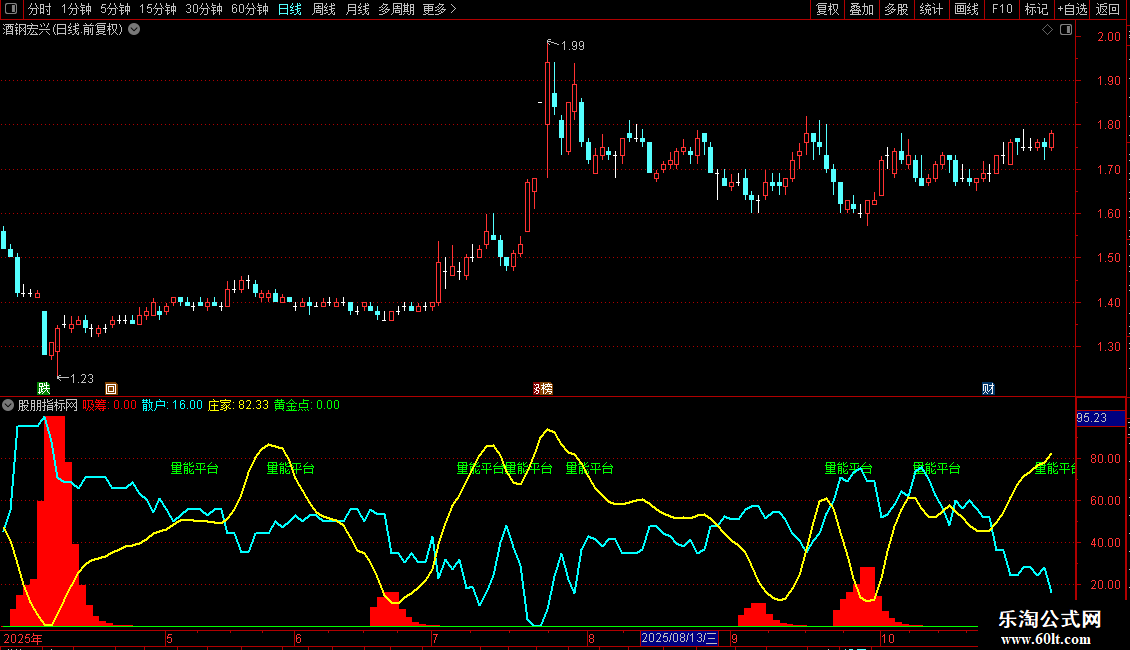
Task: Select the 2025/08/13 date marker
Action: pos(679,638)
